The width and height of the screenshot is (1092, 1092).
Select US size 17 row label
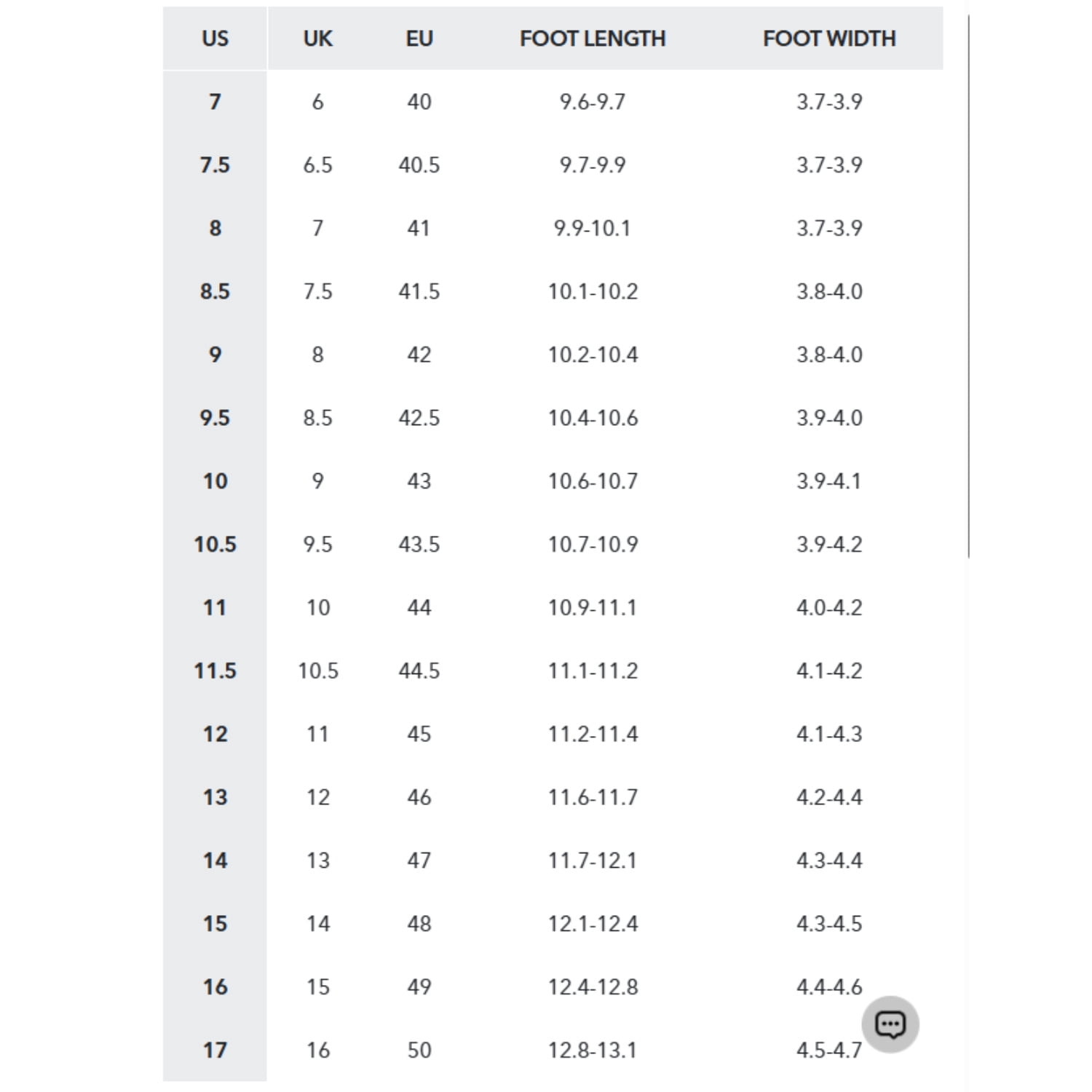point(215,1050)
